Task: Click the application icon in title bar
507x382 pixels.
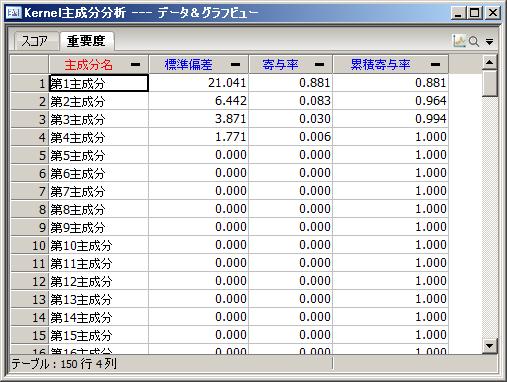Action: tap(13, 13)
